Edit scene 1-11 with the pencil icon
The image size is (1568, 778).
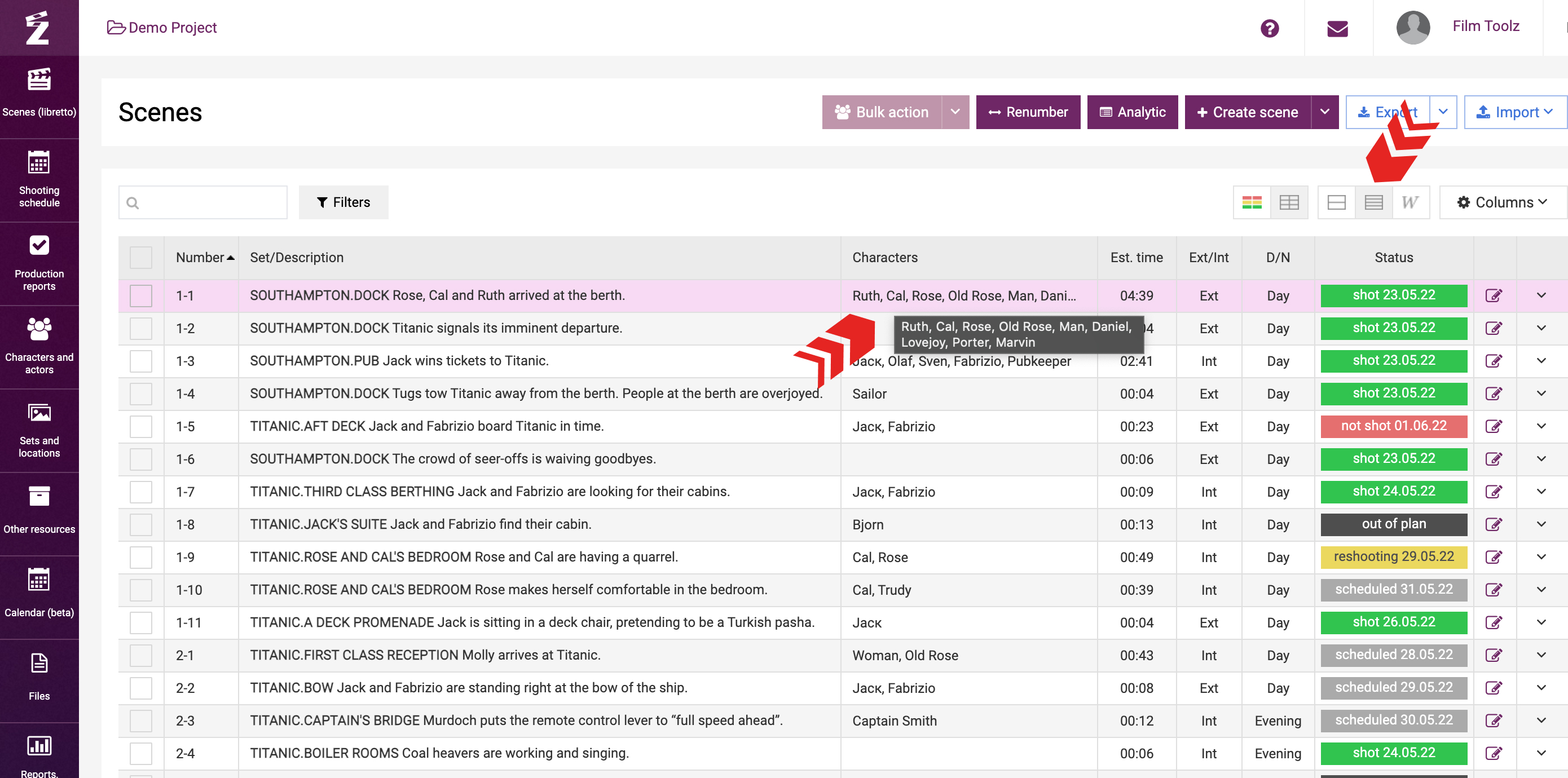pyautogui.click(x=1494, y=622)
